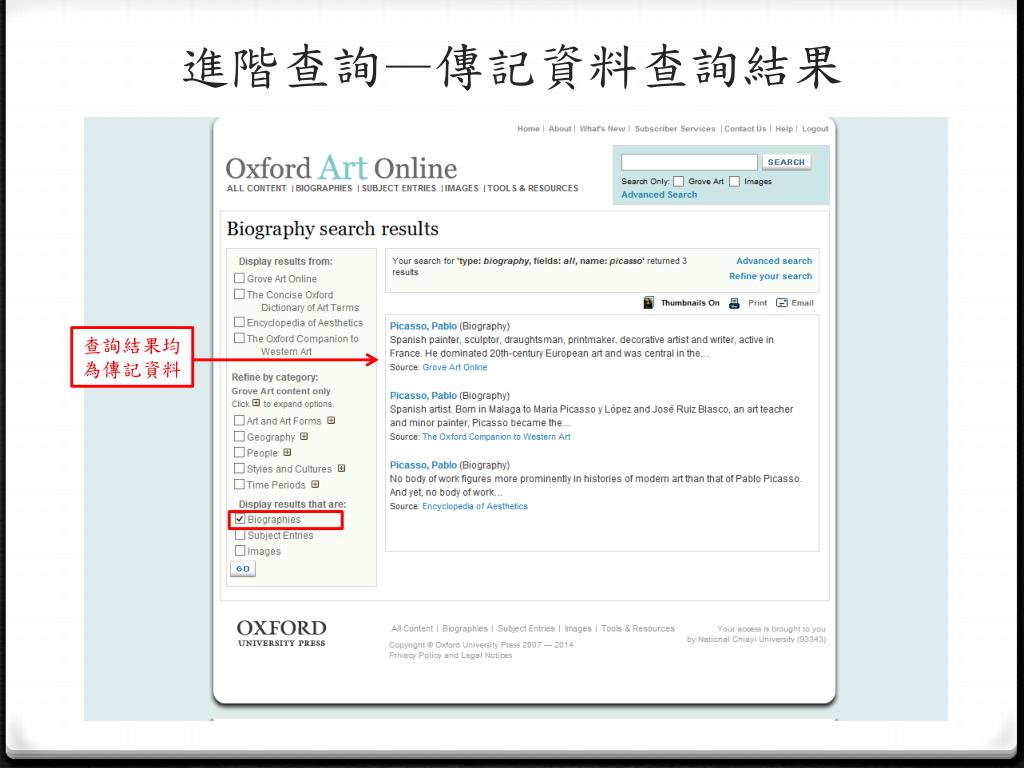This screenshot has width=1024, height=768.
Task: Open the ALL CONTENT menu
Action: point(257,188)
